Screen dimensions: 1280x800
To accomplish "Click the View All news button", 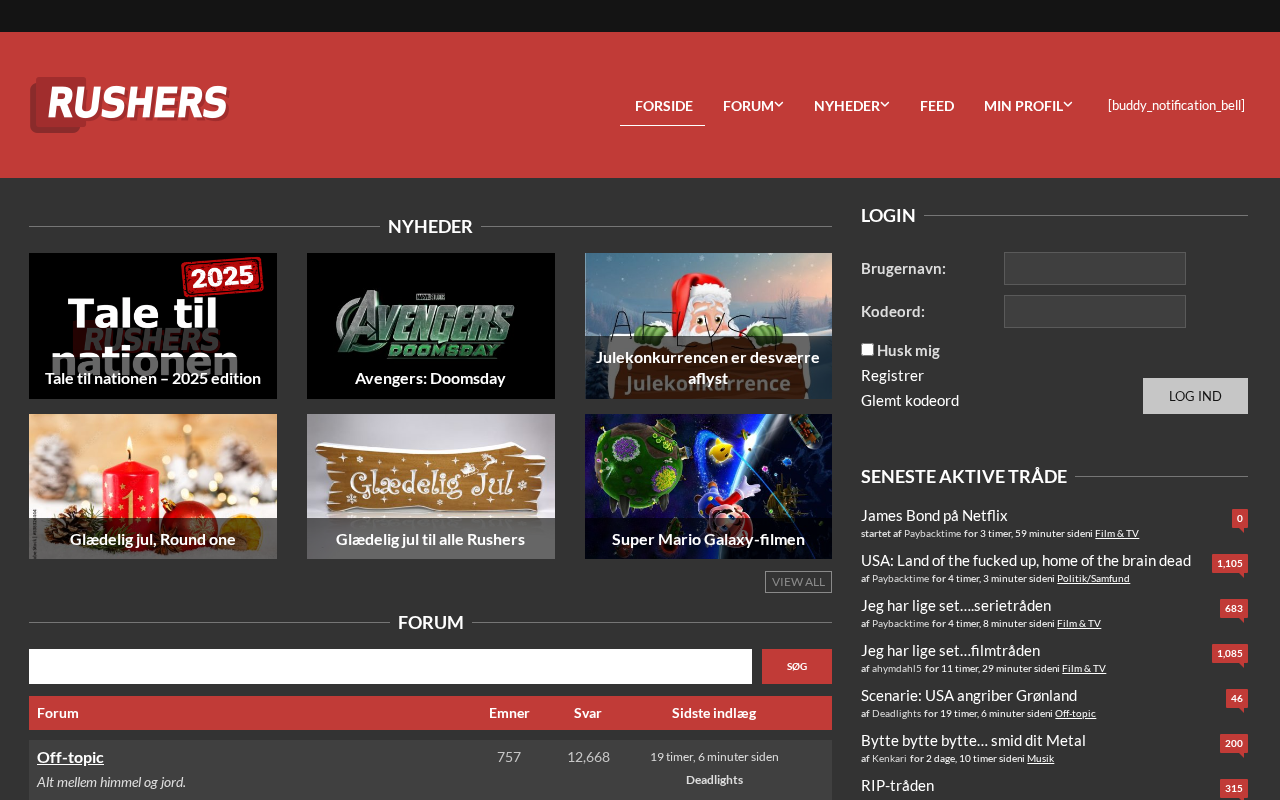I will [x=798, y=582].
